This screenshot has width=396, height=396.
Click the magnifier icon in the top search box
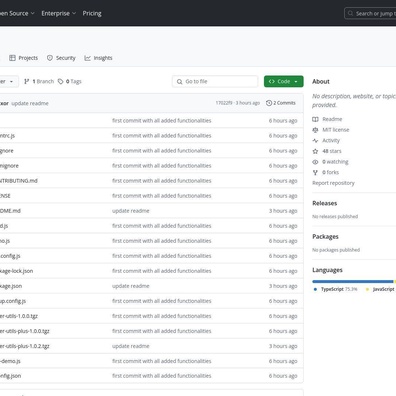350,13
